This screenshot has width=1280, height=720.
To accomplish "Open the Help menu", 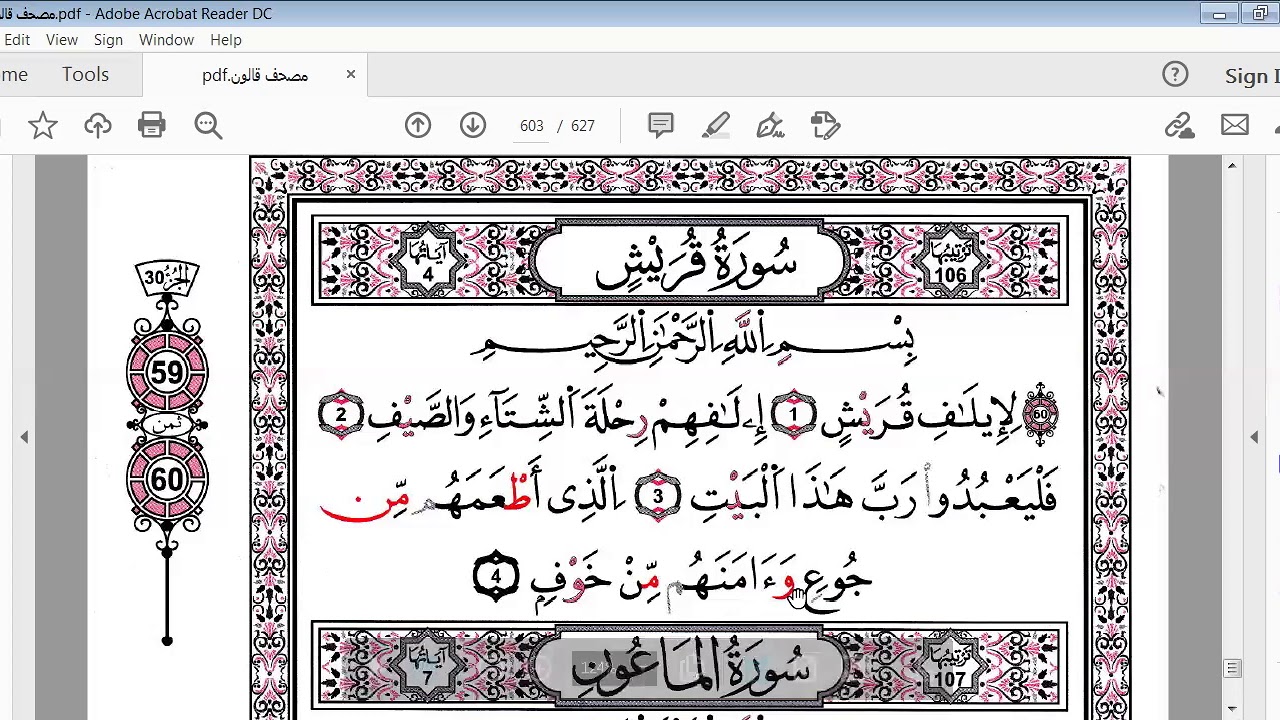I will (226, 40).
